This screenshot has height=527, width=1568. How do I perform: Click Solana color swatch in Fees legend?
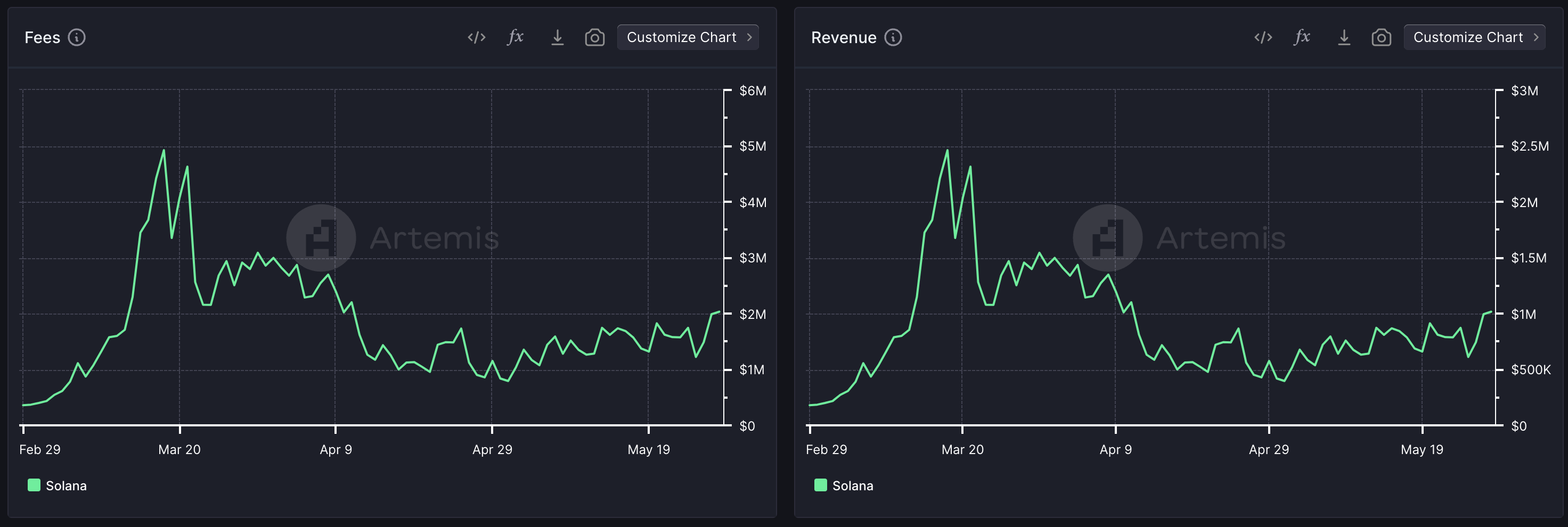point(34,485)
